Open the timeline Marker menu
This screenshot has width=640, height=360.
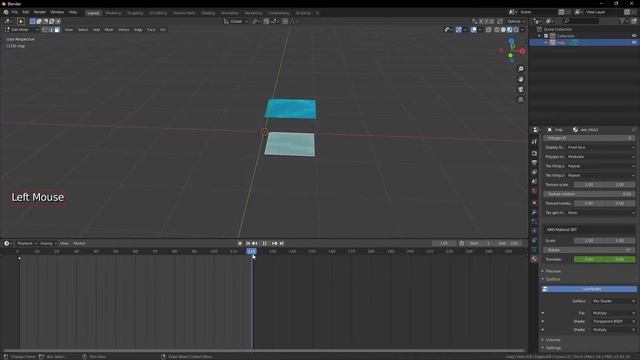[x=79, y=243]
